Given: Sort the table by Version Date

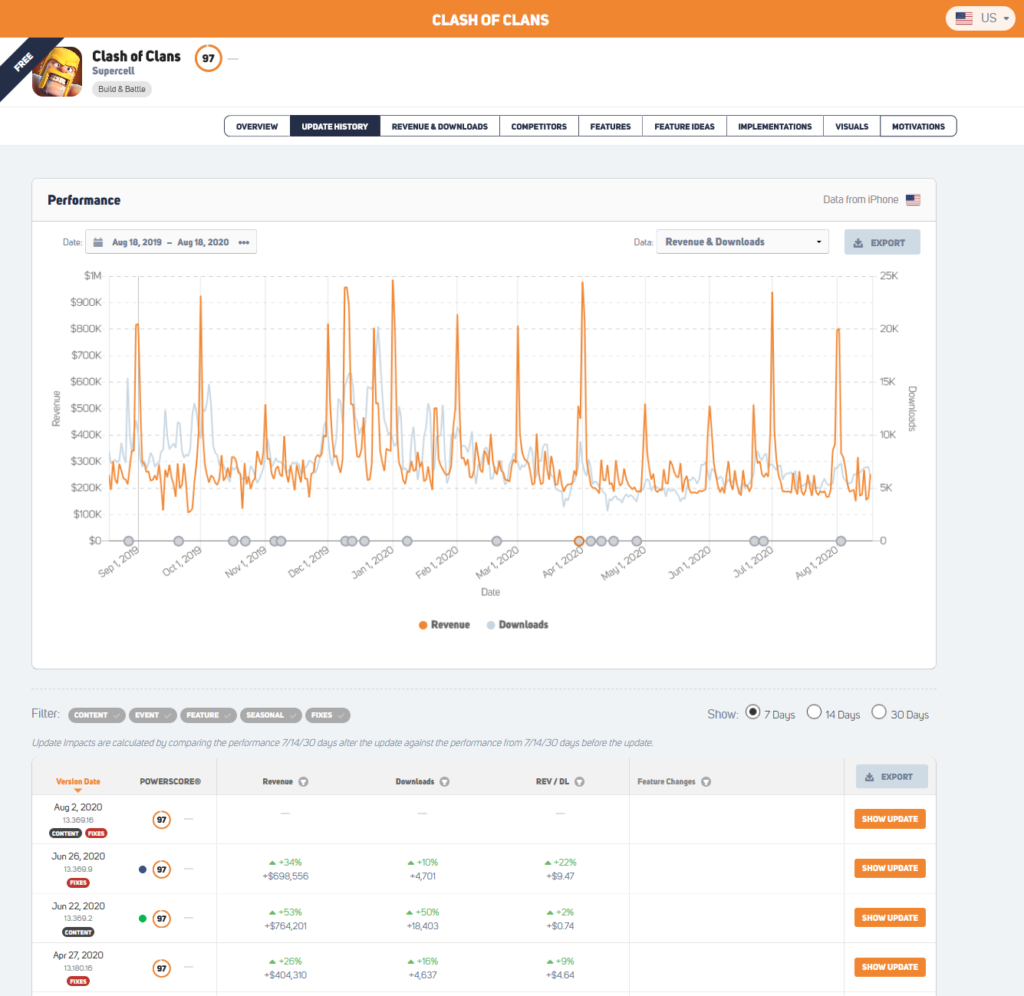Looking at the screenshot, I should pos(78,782).
